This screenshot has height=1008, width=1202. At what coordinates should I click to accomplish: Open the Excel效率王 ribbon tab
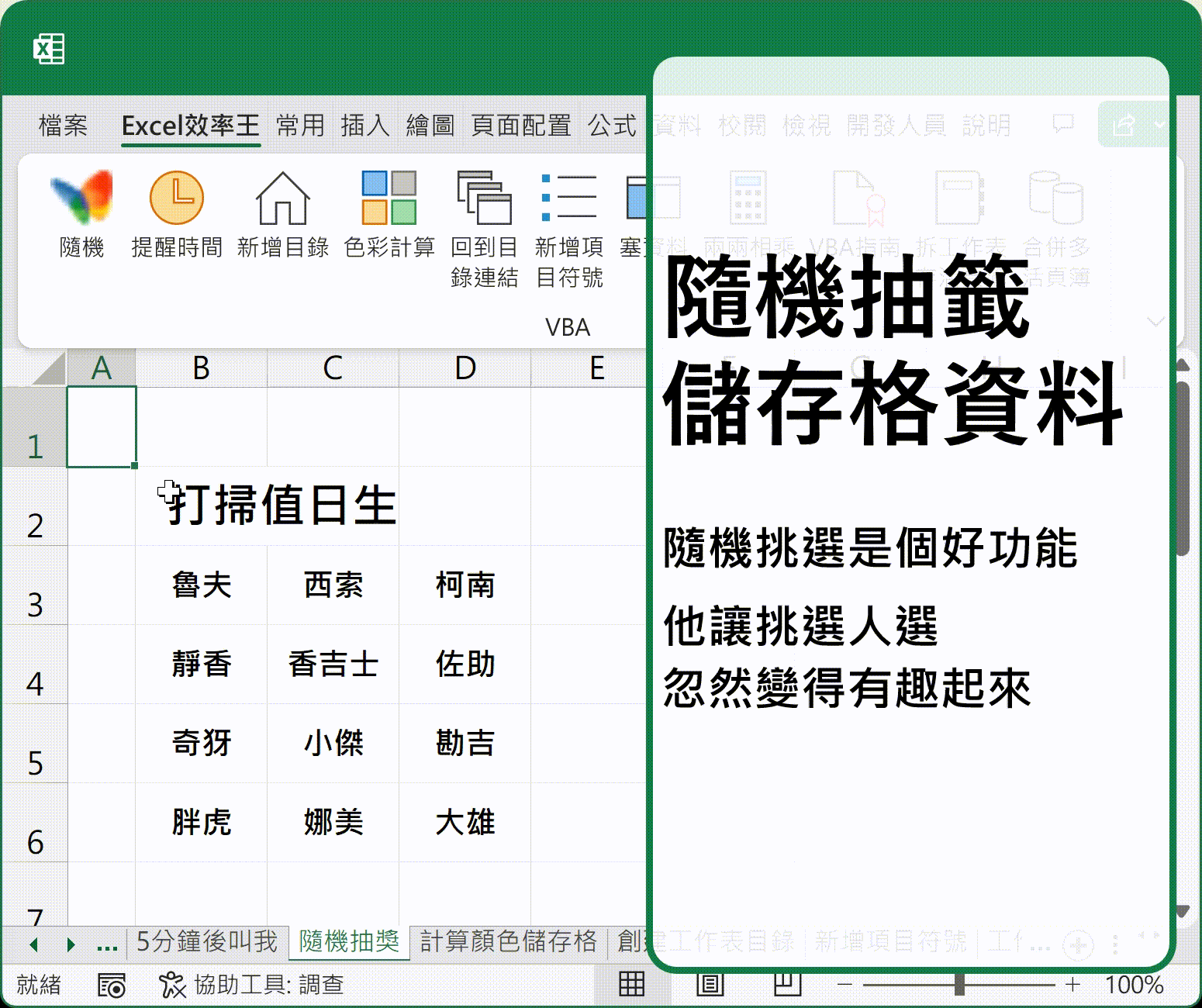(190, 125)
